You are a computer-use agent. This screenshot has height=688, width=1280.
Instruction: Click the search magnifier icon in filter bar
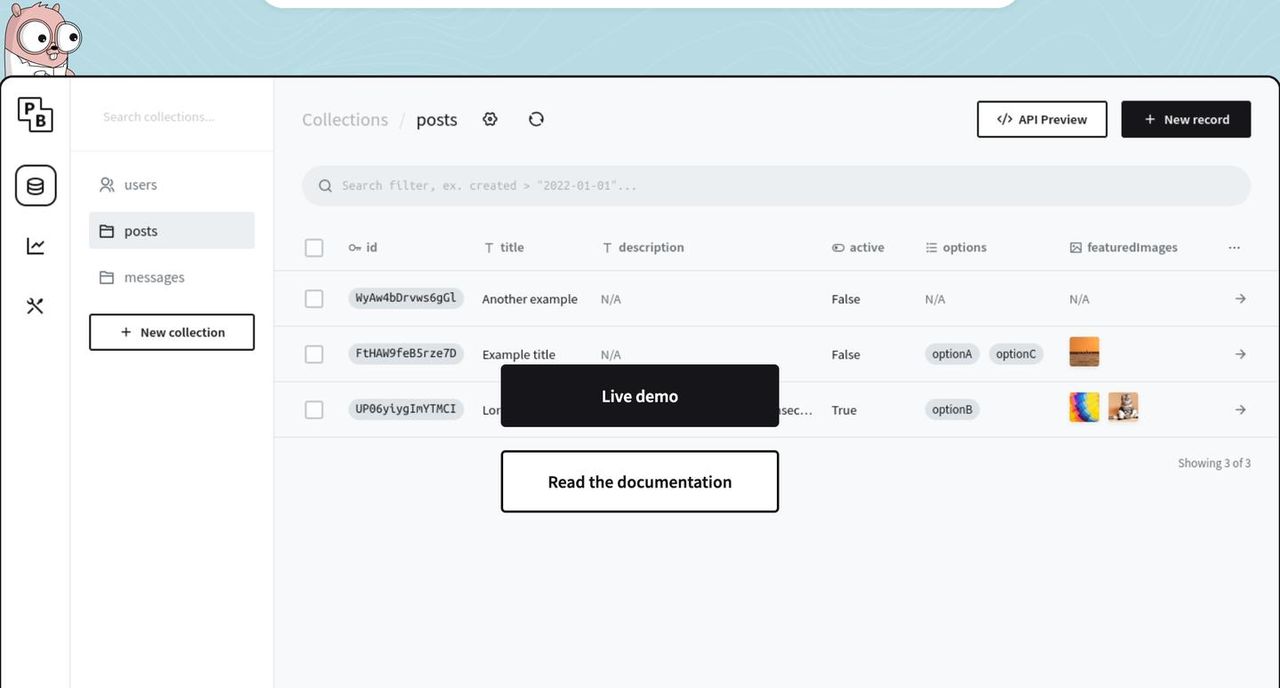325,186
